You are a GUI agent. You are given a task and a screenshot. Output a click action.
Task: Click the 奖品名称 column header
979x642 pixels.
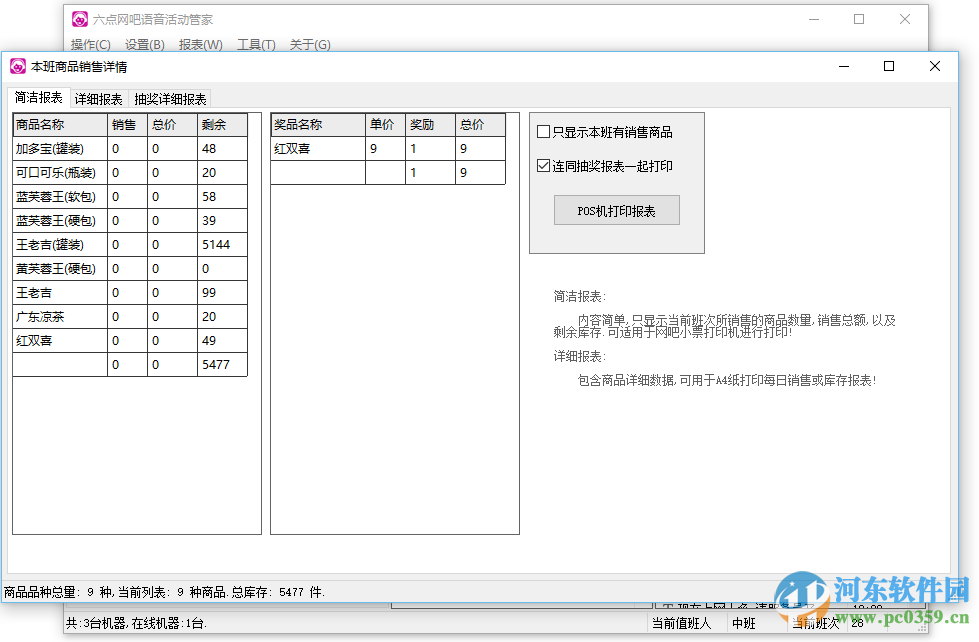tap(316, 124)
